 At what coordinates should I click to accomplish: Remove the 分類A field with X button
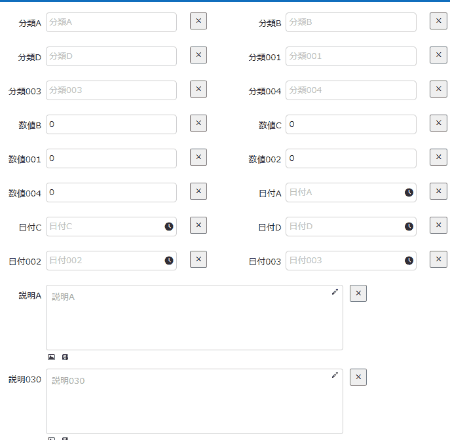(x=198, y=21)
